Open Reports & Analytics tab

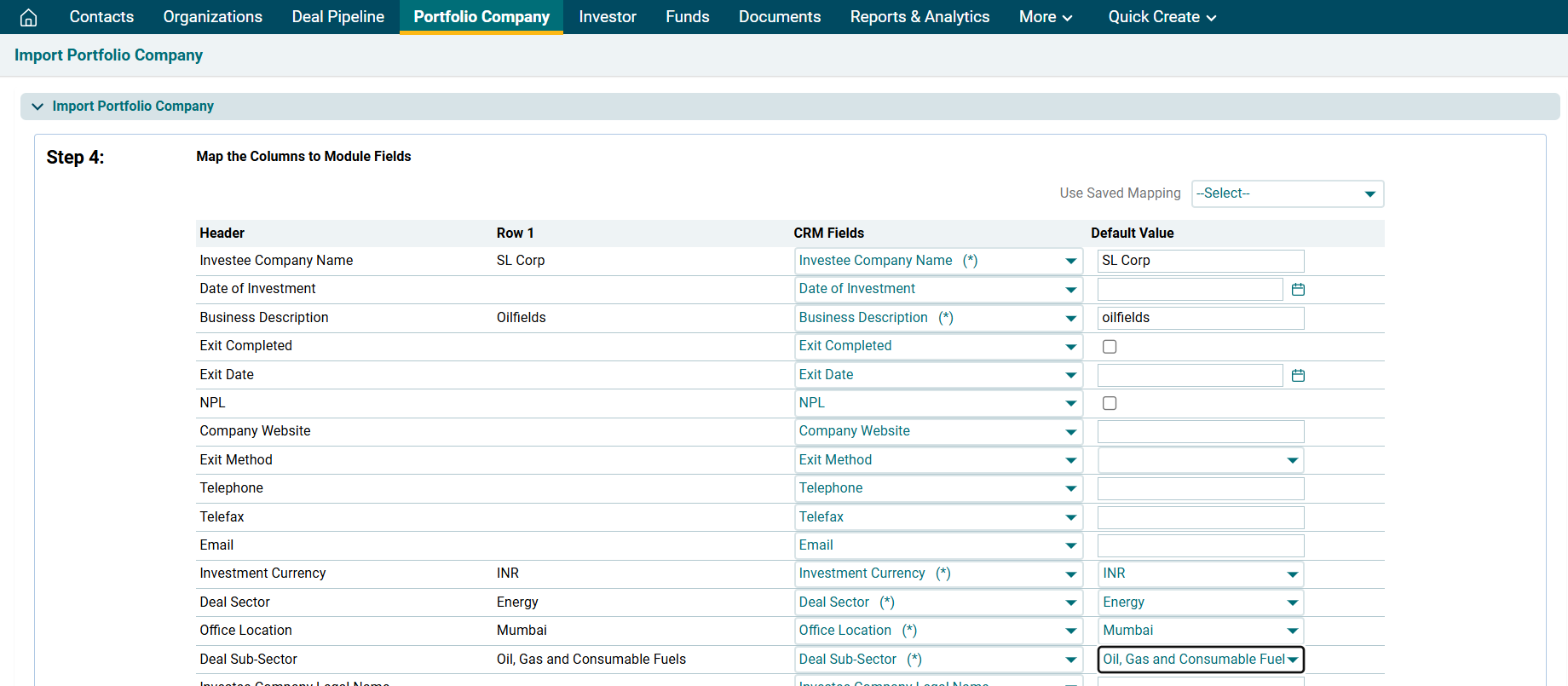point(919,17)
